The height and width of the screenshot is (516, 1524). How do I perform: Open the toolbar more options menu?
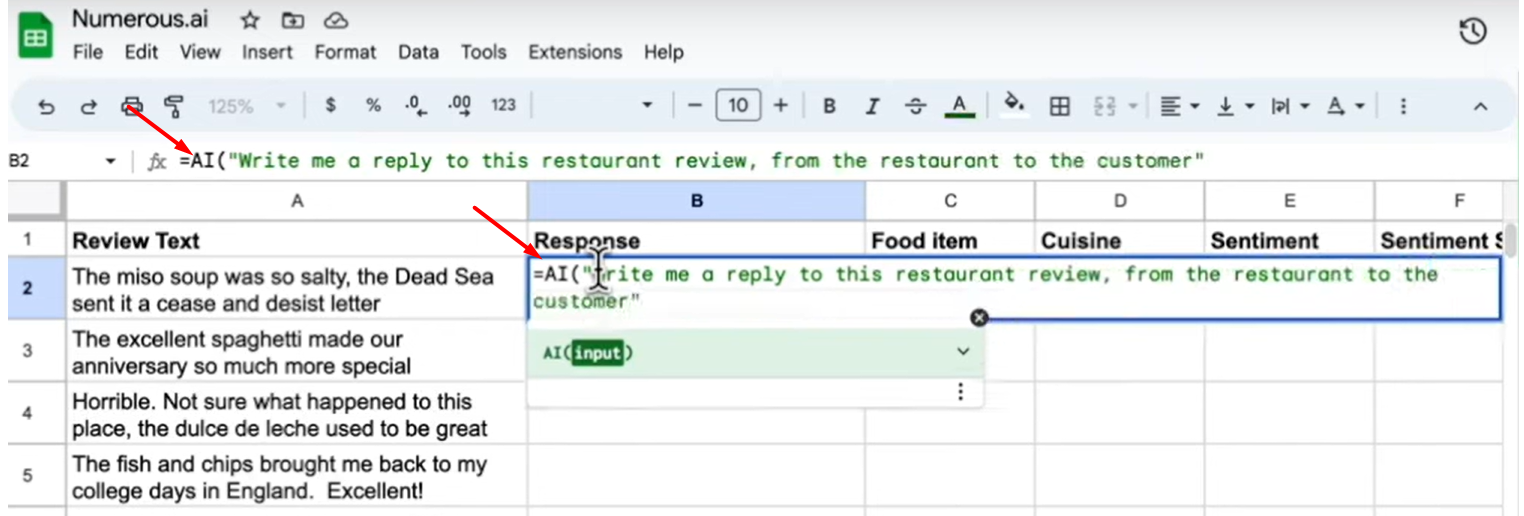[x=1404, y=106]
